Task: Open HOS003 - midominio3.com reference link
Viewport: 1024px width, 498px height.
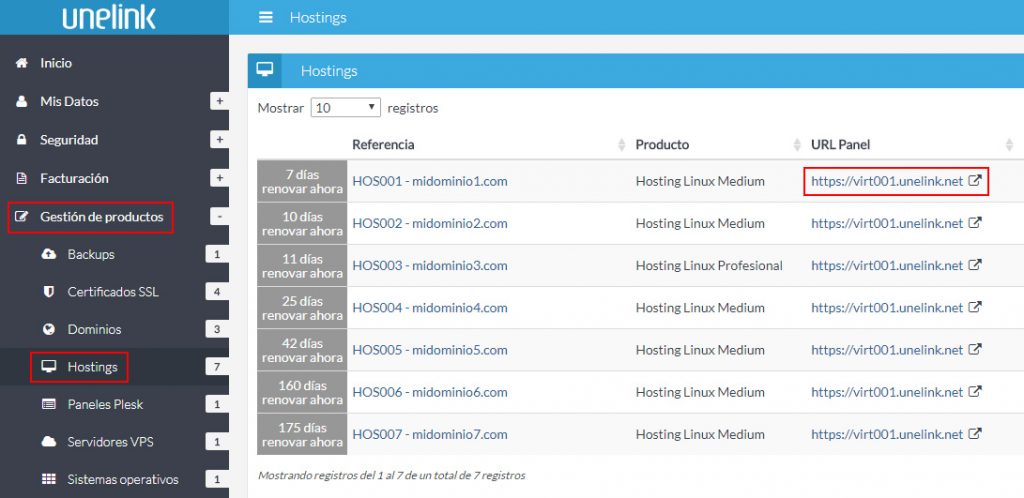Action: [430, 266]
